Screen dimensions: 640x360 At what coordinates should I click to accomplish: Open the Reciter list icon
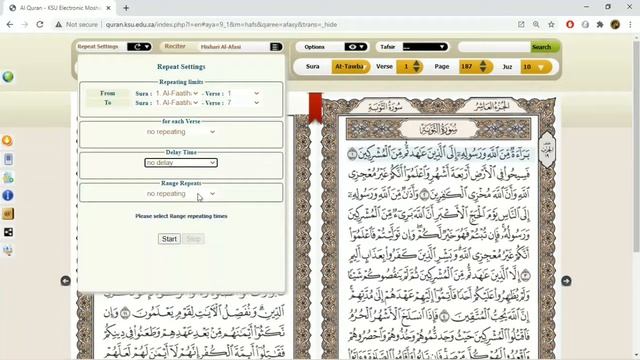pos(276,47)
